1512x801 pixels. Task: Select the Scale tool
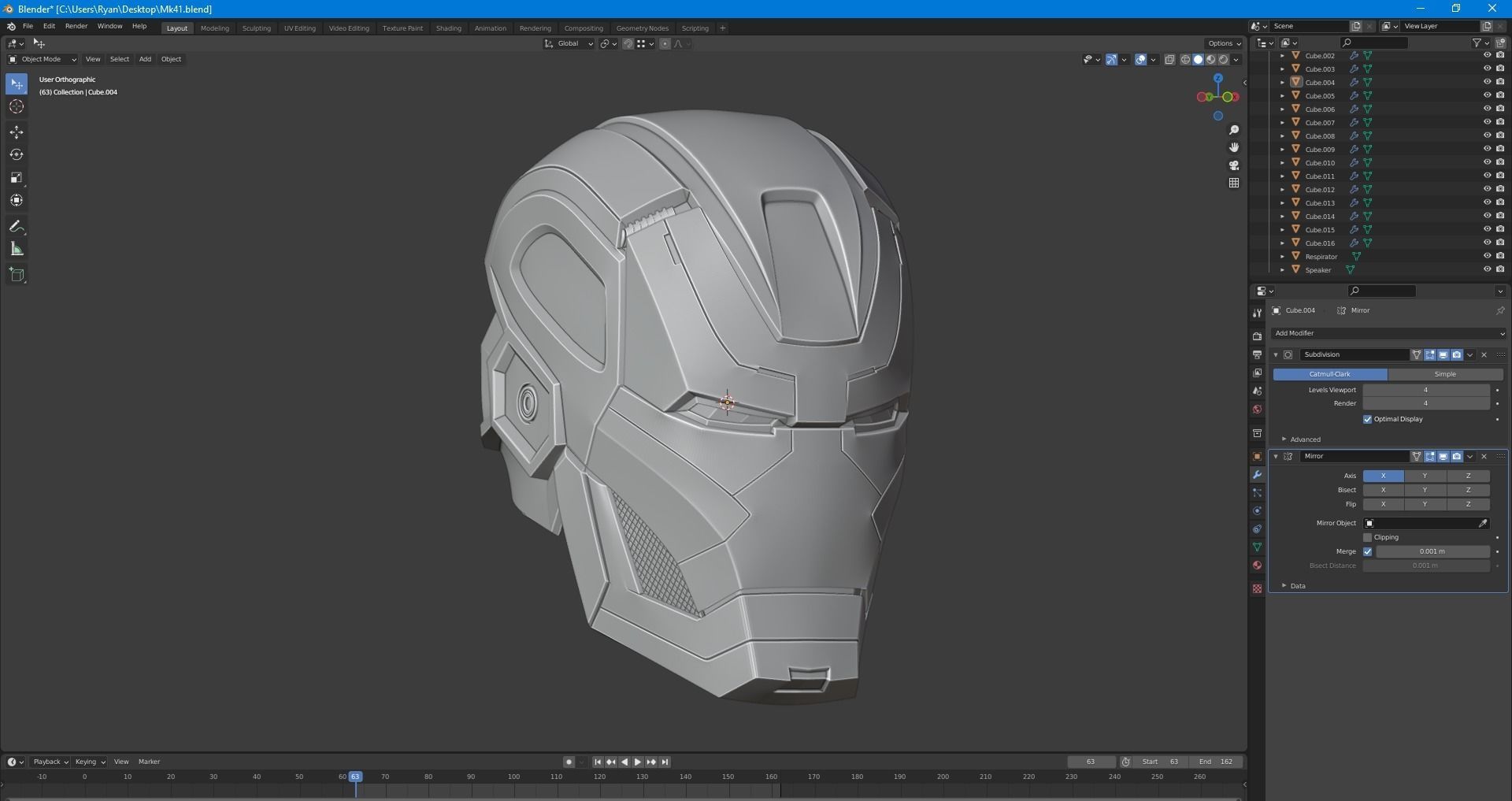17,178
